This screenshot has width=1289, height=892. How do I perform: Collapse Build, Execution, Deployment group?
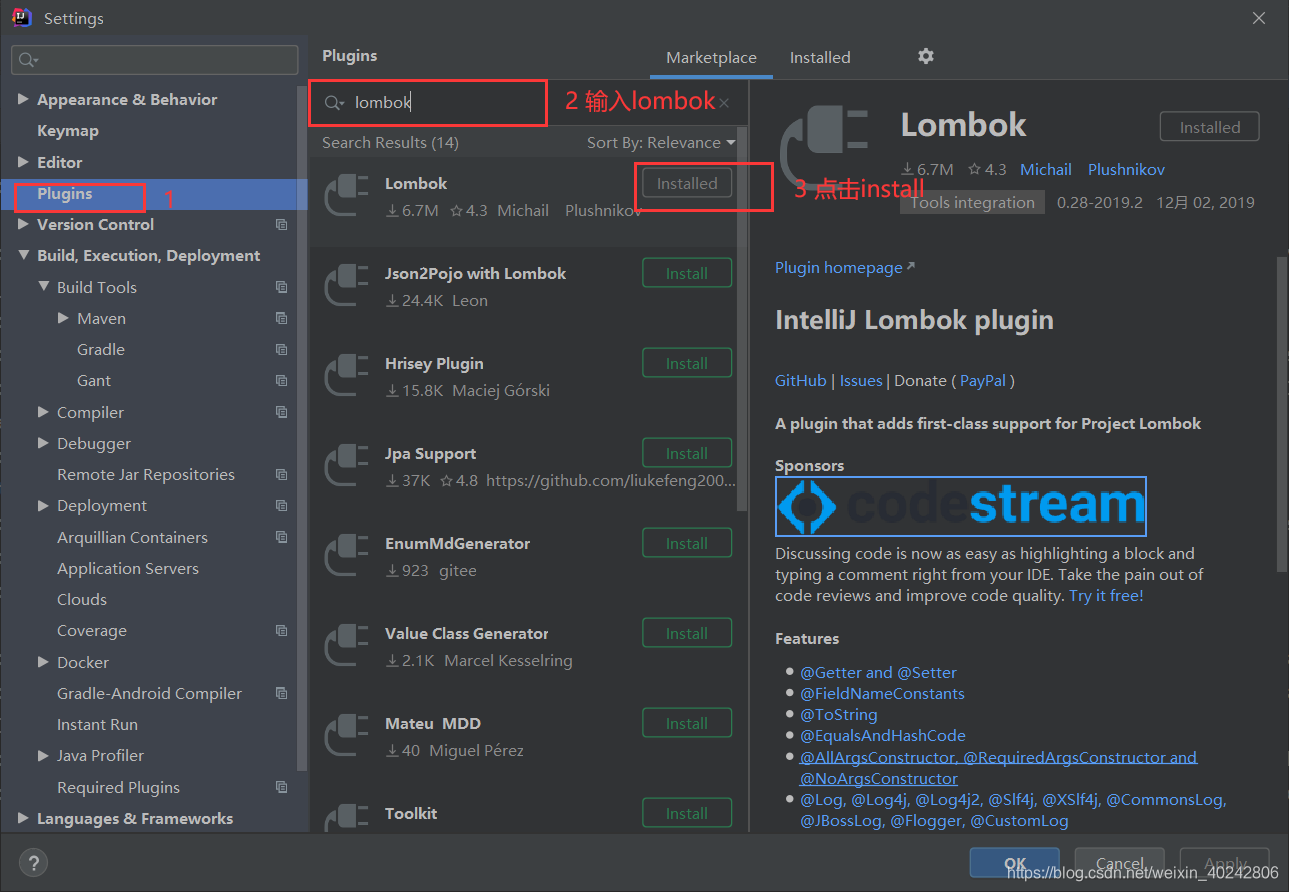tap(23, 256)
